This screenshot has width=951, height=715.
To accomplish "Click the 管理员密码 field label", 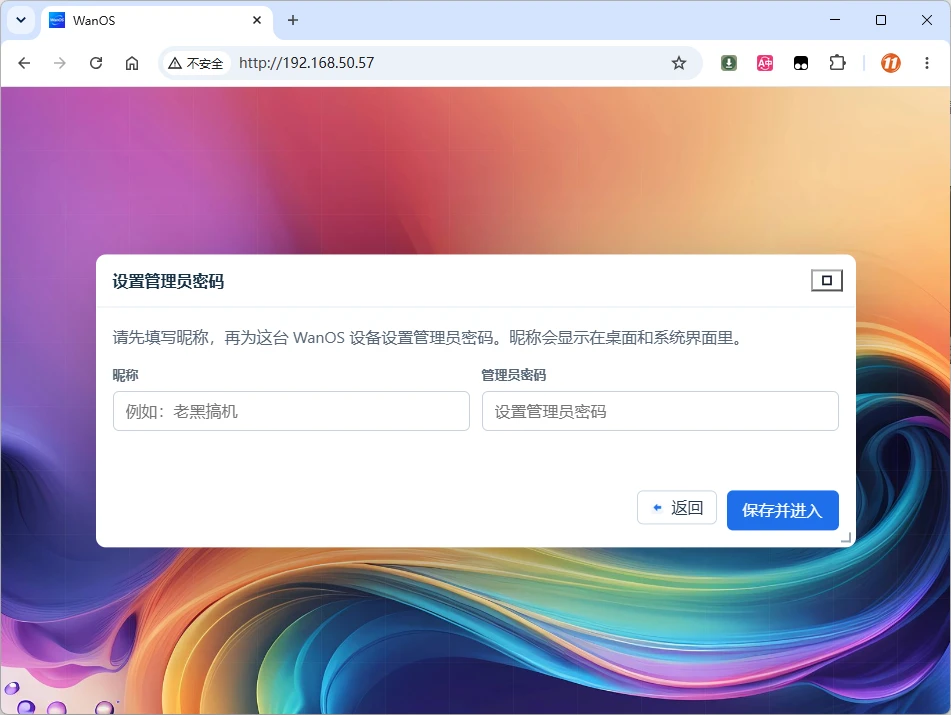I will point(514,375).
